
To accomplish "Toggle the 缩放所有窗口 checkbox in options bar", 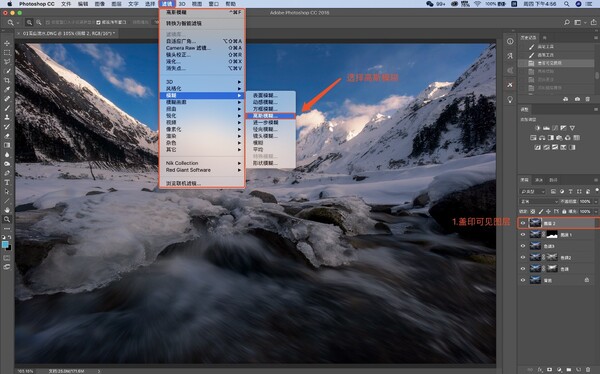I will [99, 23].
